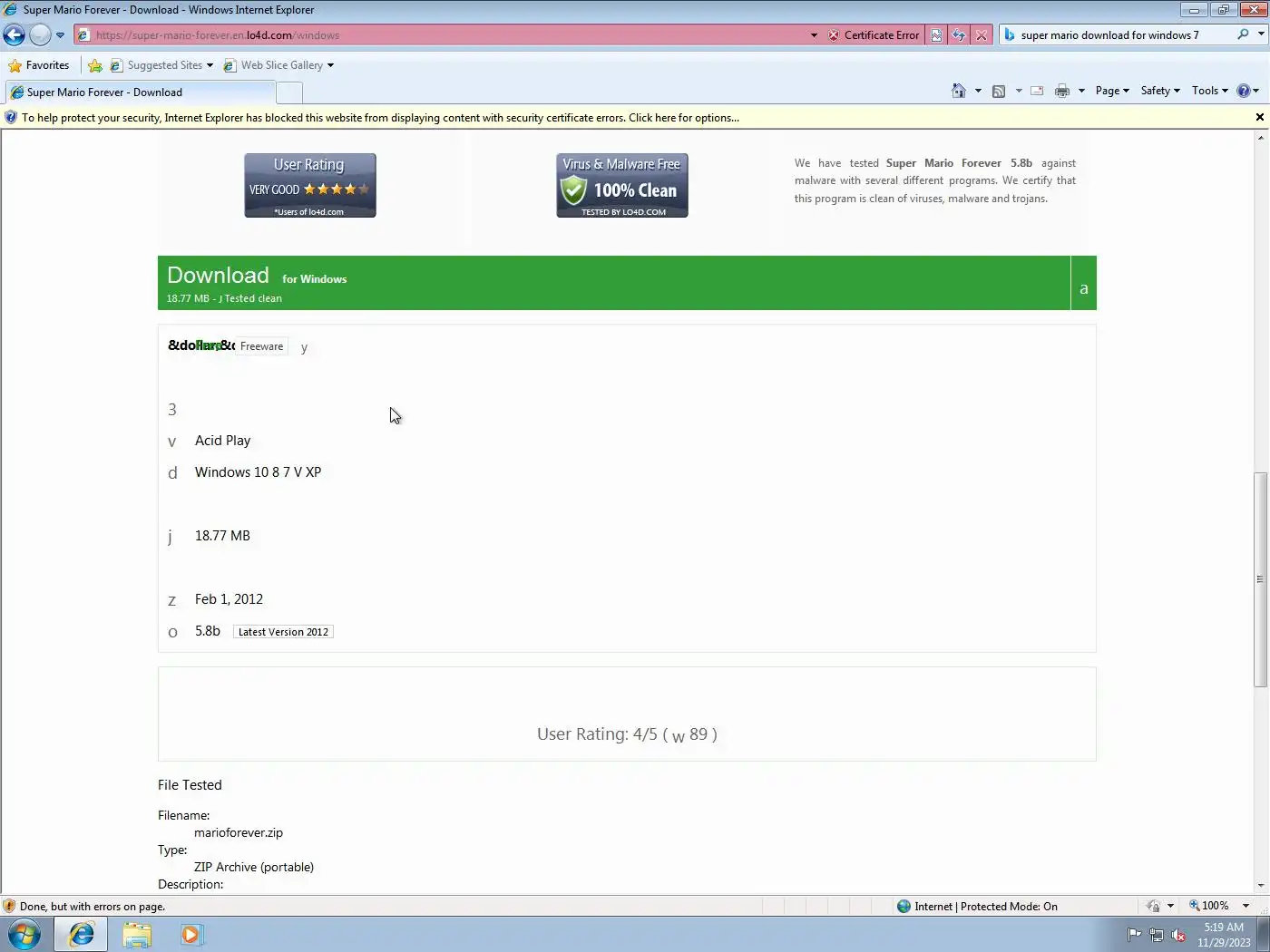Click the Certificate Error indicator

click(x=874, y=35)
